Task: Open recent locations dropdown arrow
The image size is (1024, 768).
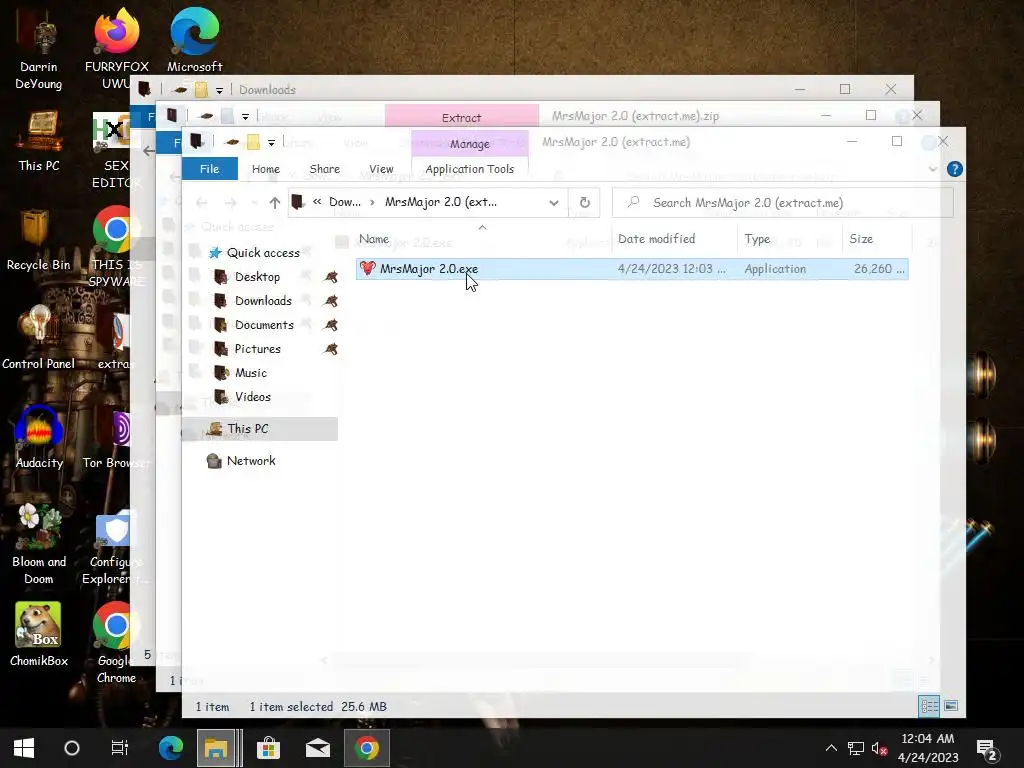Action: 253,202
